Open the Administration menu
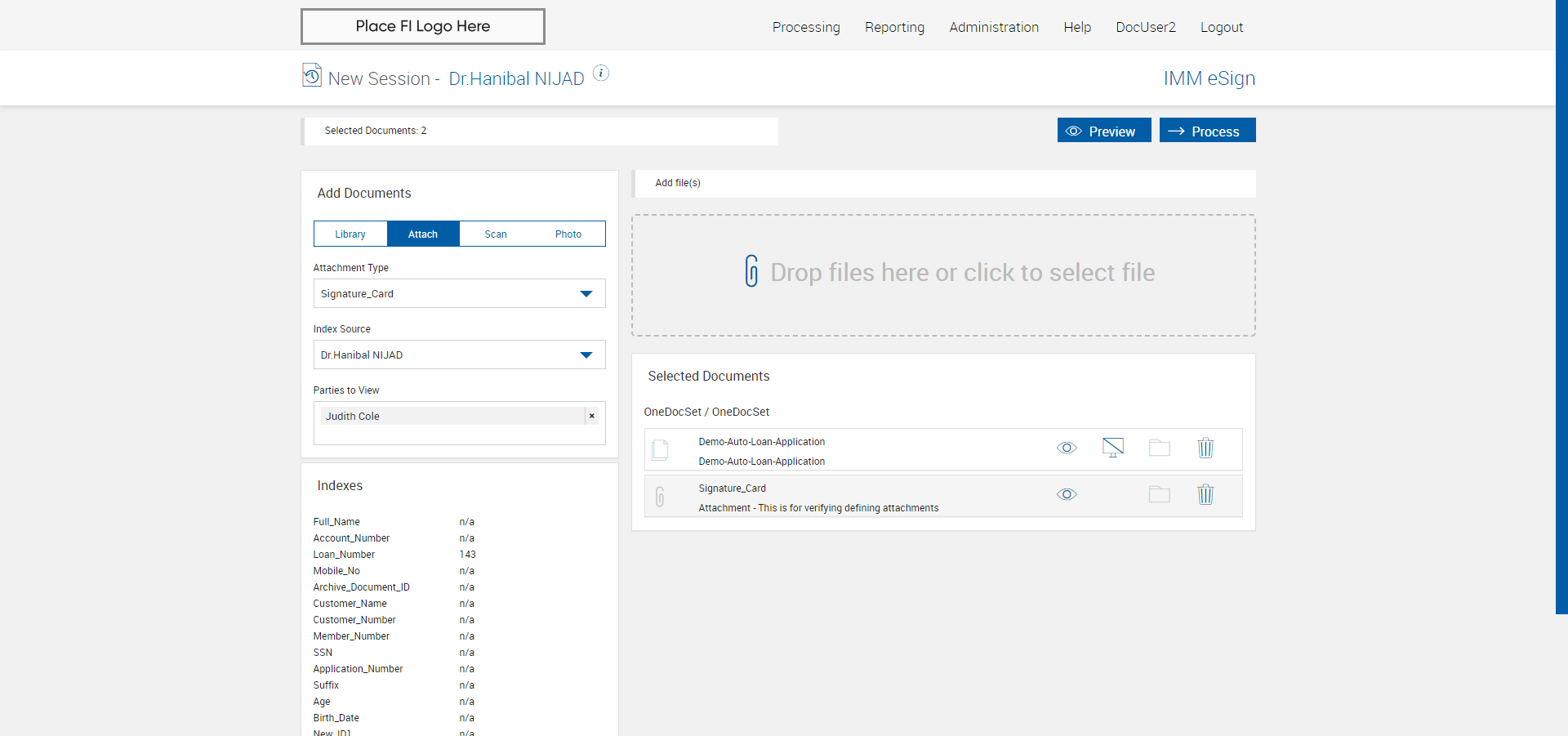Screen dimensions: 1568x736 pos(993,27)
